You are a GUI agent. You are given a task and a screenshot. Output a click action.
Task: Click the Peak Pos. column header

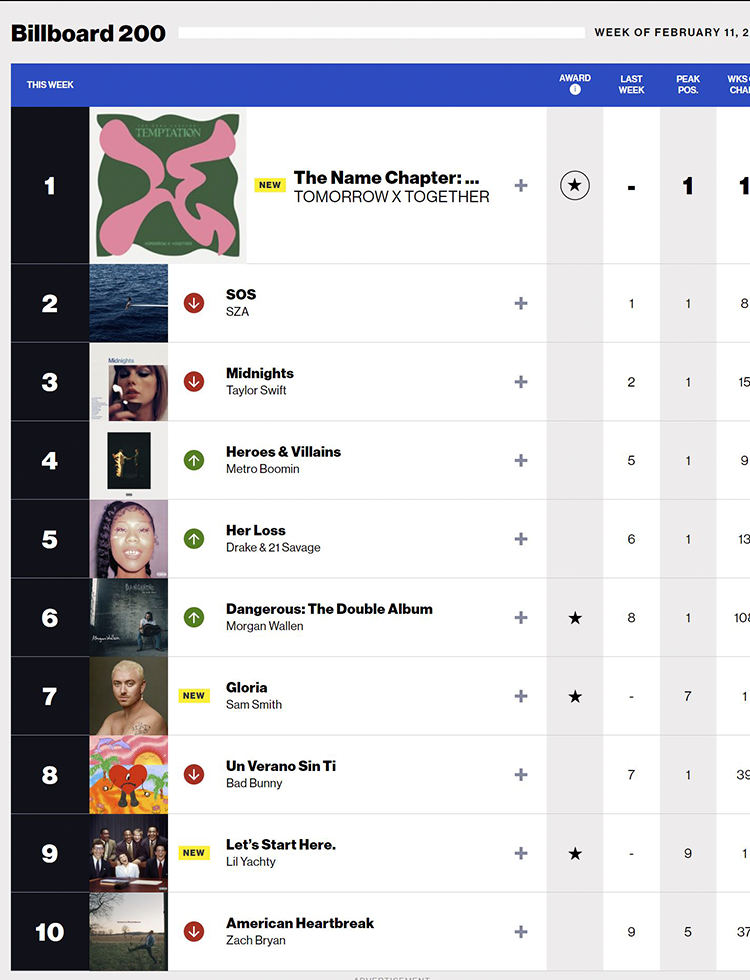tap(688, 84)
